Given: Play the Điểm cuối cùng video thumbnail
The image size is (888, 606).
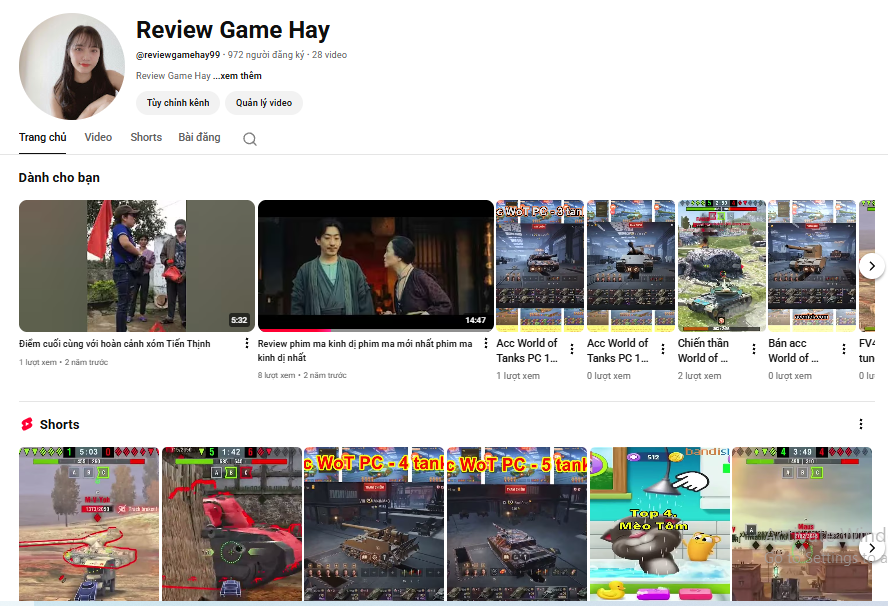Looking at the screenshot, I should click(137, 265).
